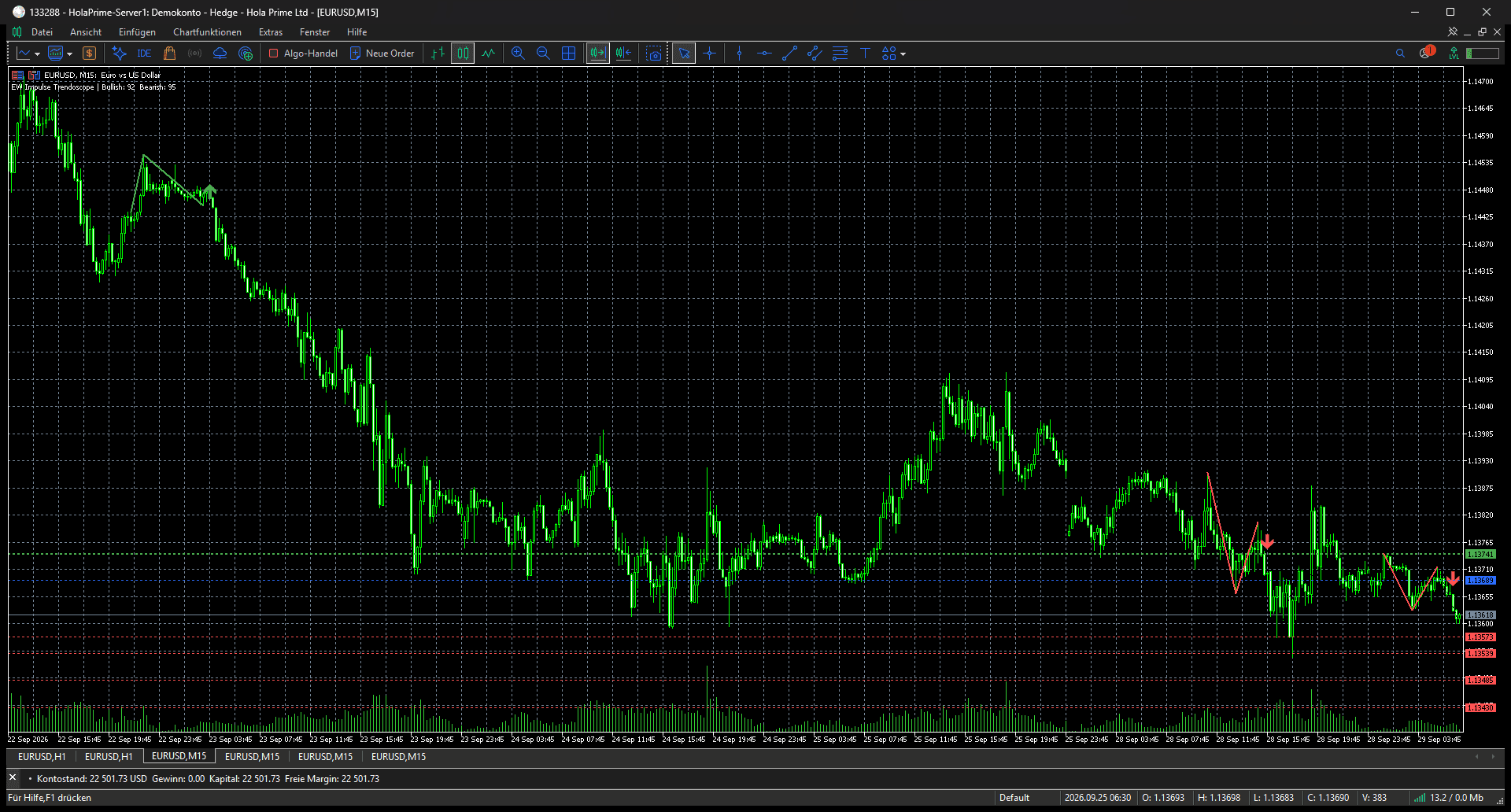Screen dimensions: 1511x812
Task: Click the Signals radio wave icon
Action: [194, 54]
